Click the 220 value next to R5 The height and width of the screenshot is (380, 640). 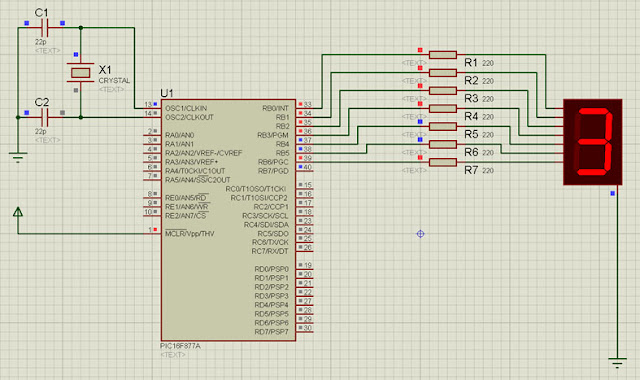point(488,135)
